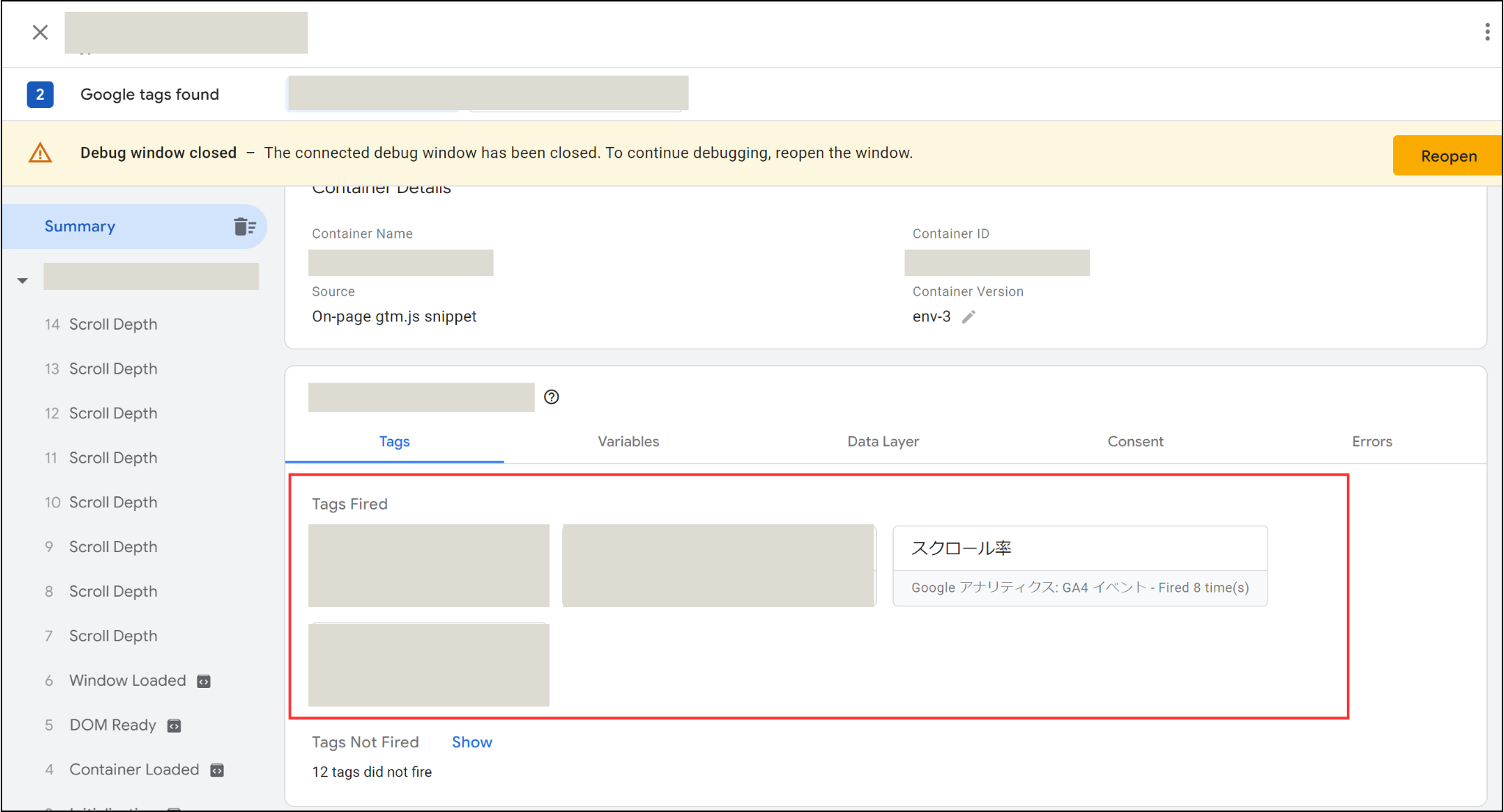Click the '12 tags did not fire' text
The height and width of the screenshot is (812, 1504).
click(372, 772)
